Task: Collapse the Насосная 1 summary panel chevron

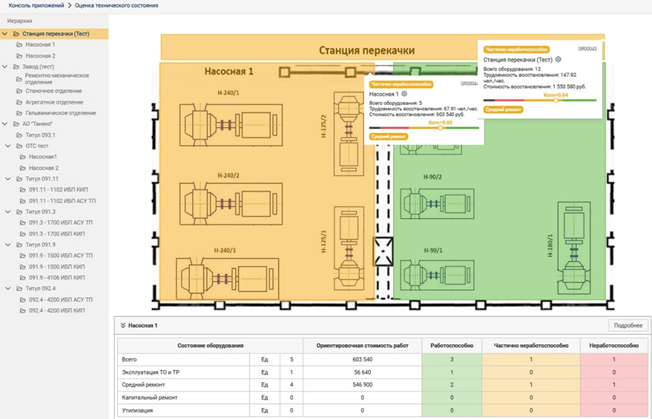Action: click(x=123, y=325)
